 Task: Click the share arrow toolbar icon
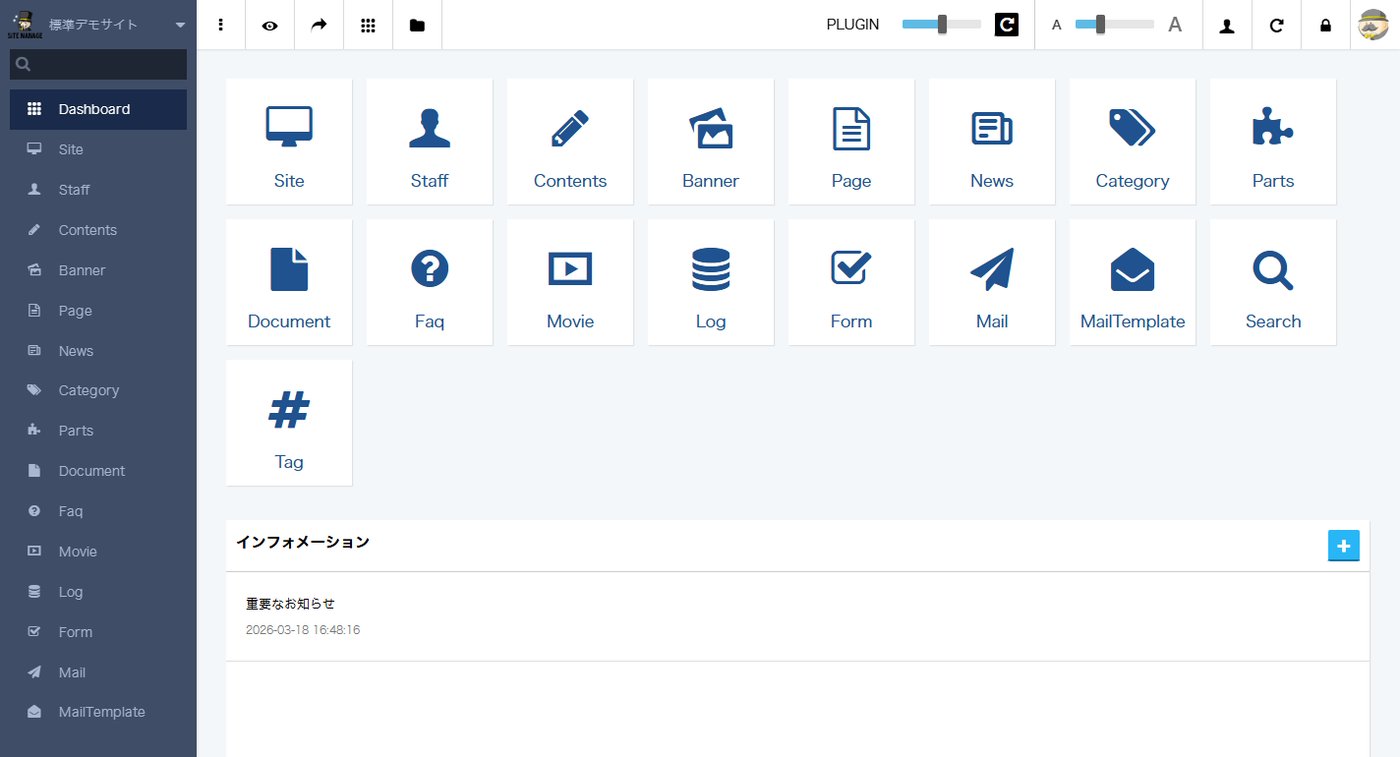(319, 25)
